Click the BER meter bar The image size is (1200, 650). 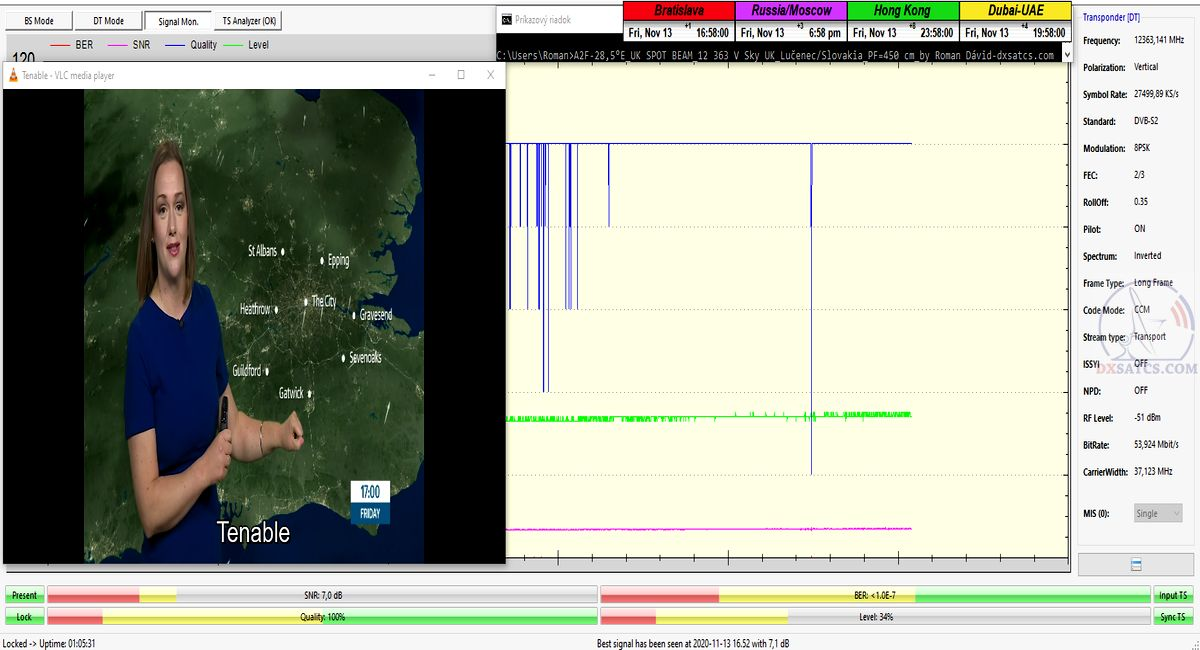pyautogui.click(x=875, y=595)
